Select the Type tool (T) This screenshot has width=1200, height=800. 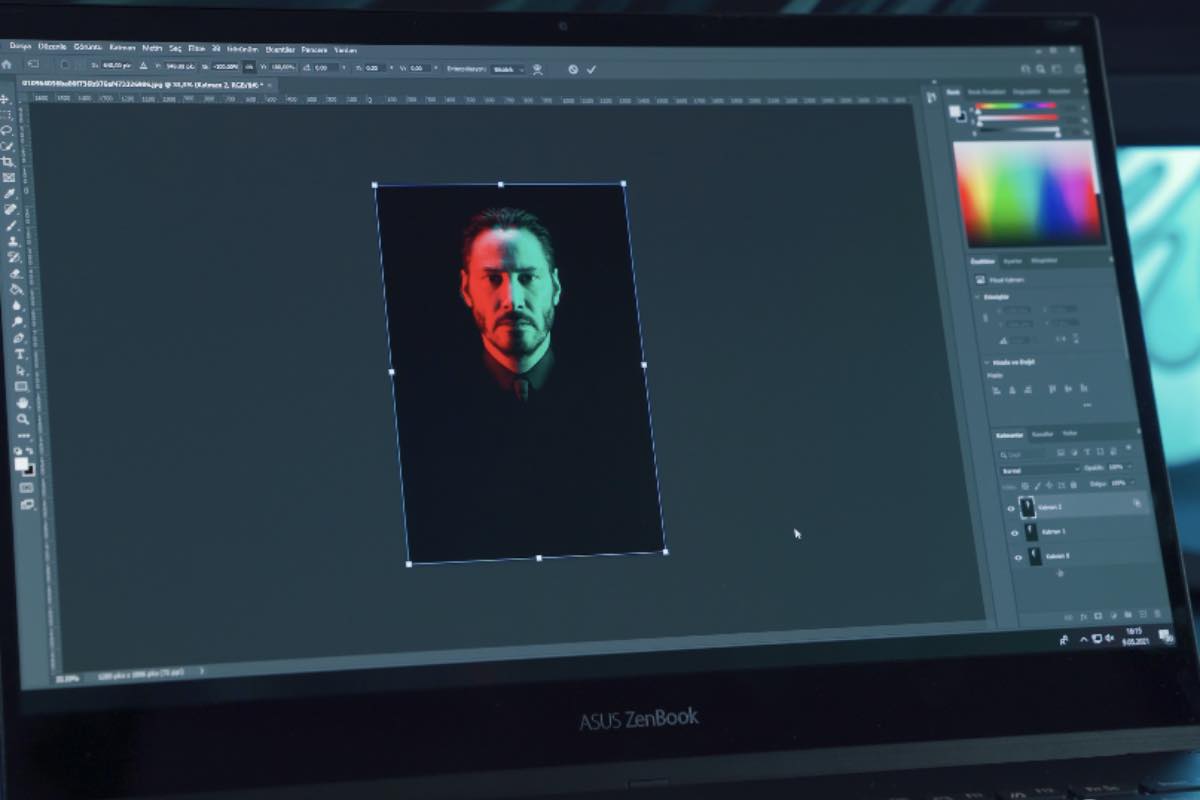pos(19,353)
